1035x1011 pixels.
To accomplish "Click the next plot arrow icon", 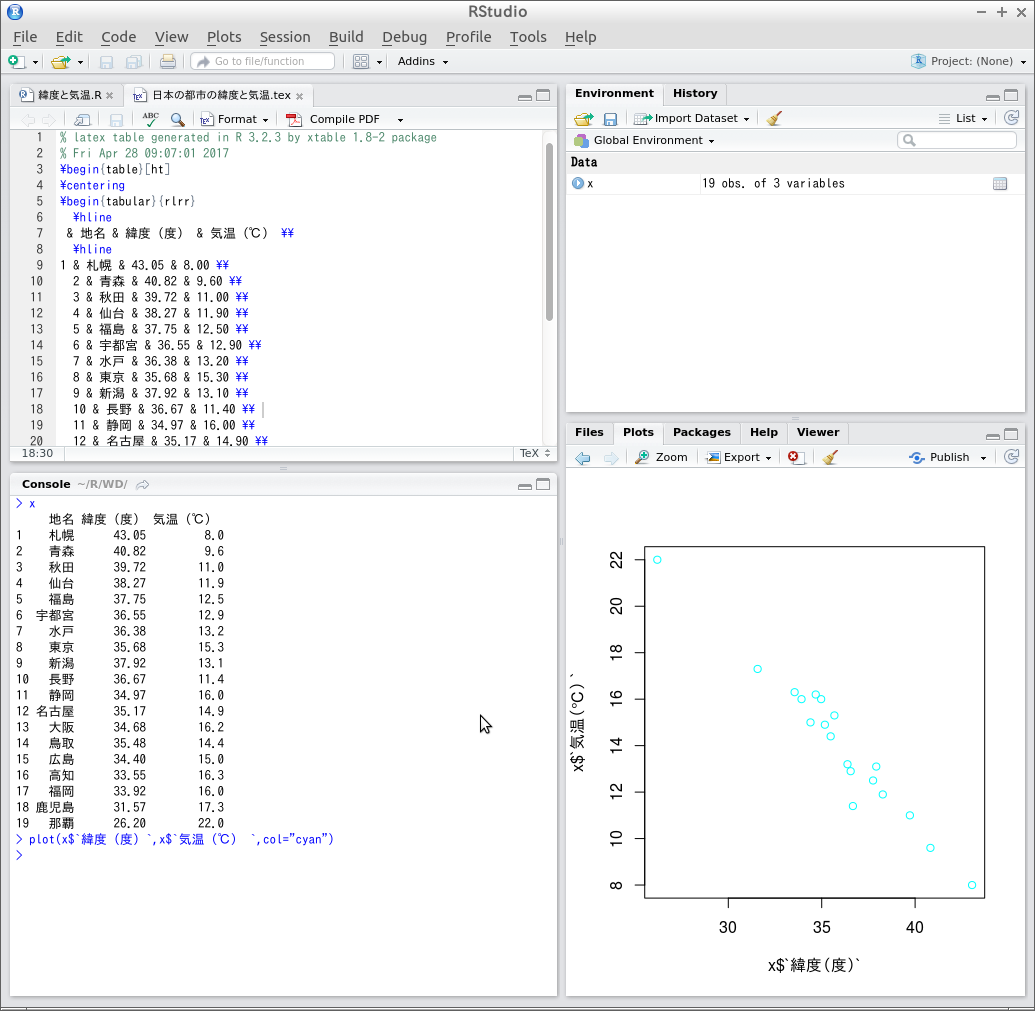I will click(611, 458).
